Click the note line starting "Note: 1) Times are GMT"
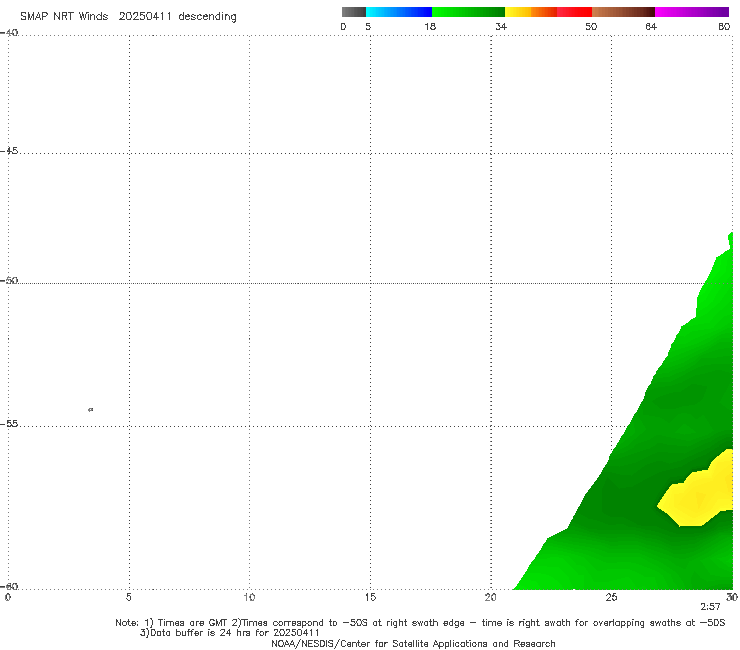This screenshot has width=740, height=650. (x=420, y=623)
